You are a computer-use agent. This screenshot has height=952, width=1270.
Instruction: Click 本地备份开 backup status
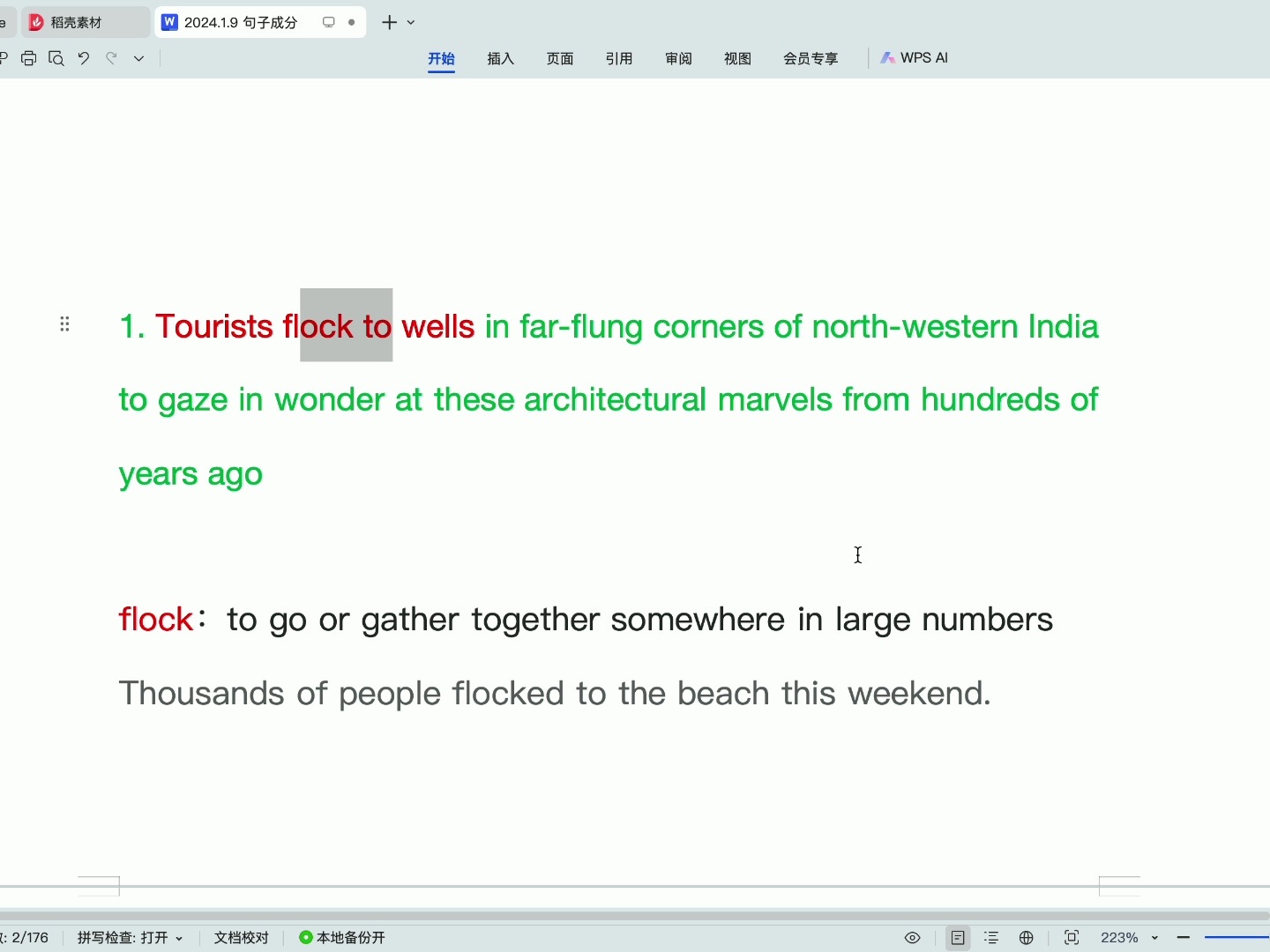pyautogui.click(x=342, y=937)
